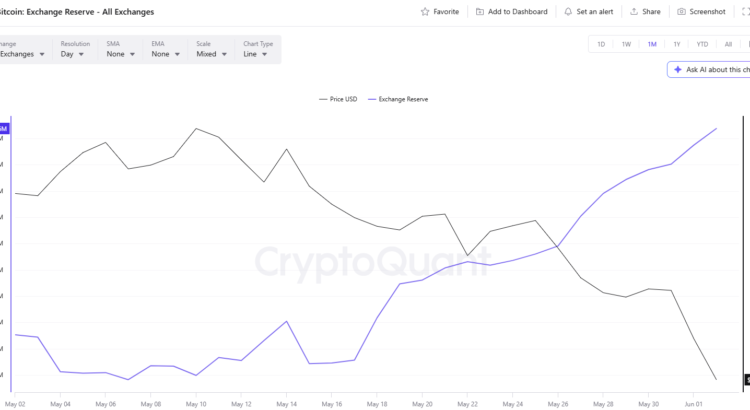Click the May 10 axis label
The image size is (750, 410).
(196, 404)
